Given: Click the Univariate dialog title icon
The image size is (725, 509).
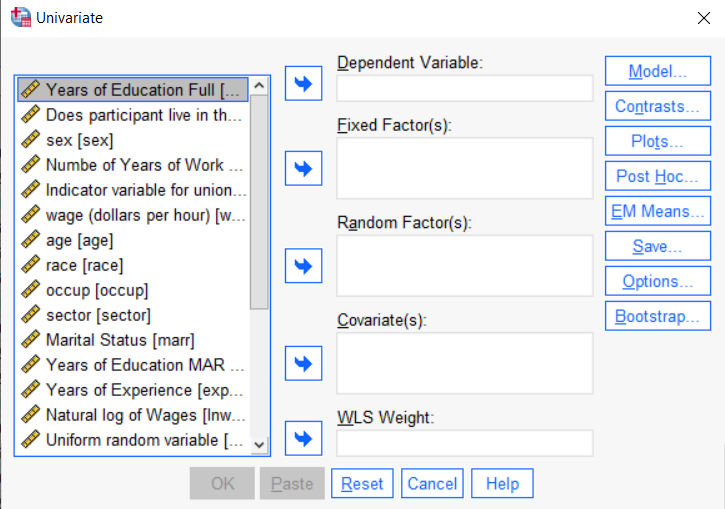Looking at the screenshot, I should [x=21, y=18].
